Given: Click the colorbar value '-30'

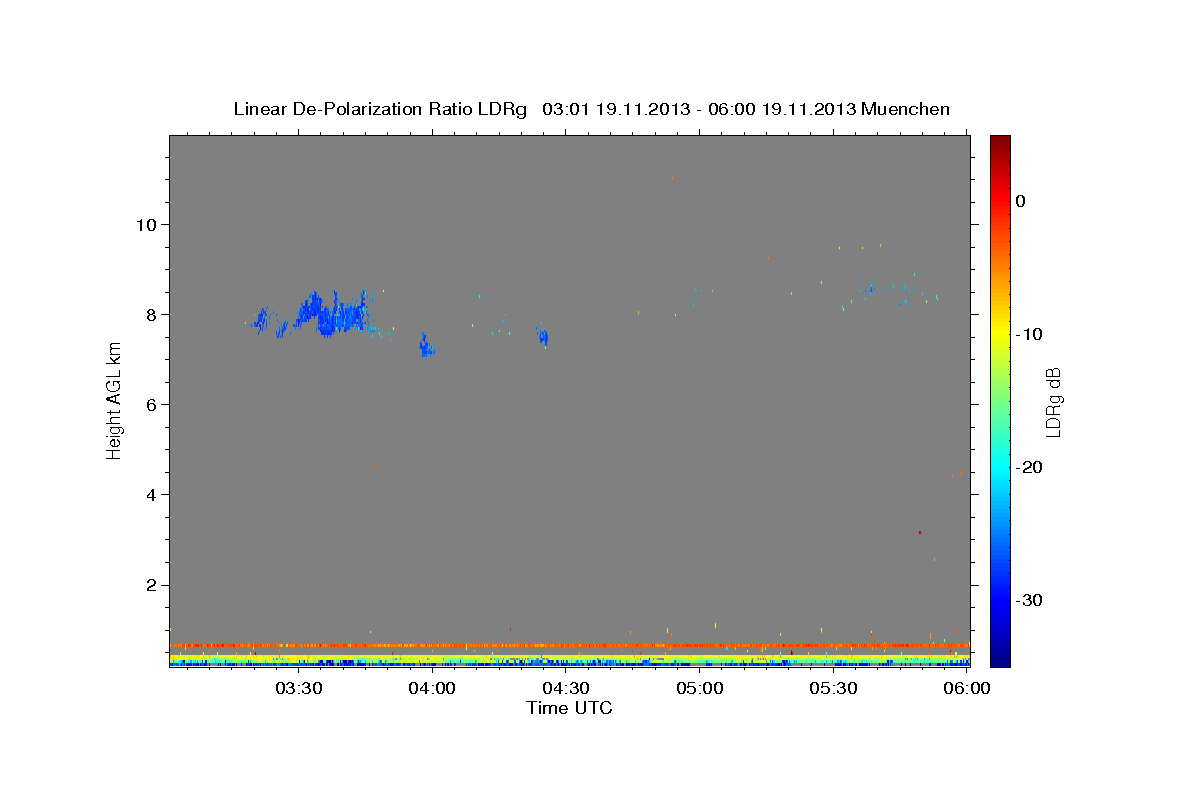Looking at the screenshot, I should pyautogui.click(x=1028, y=600).
